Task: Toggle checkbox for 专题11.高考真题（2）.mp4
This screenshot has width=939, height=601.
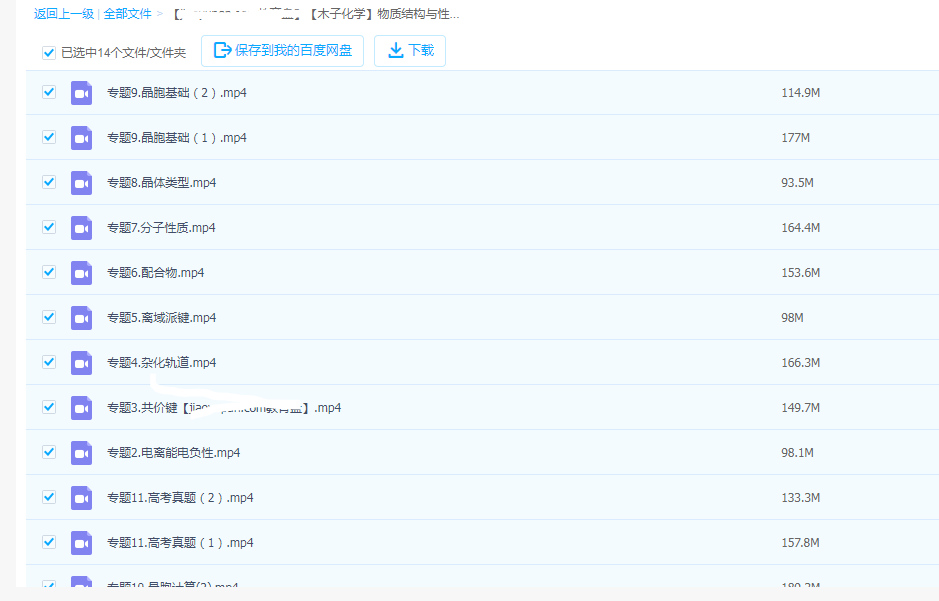Action: [x=49, y=497]
